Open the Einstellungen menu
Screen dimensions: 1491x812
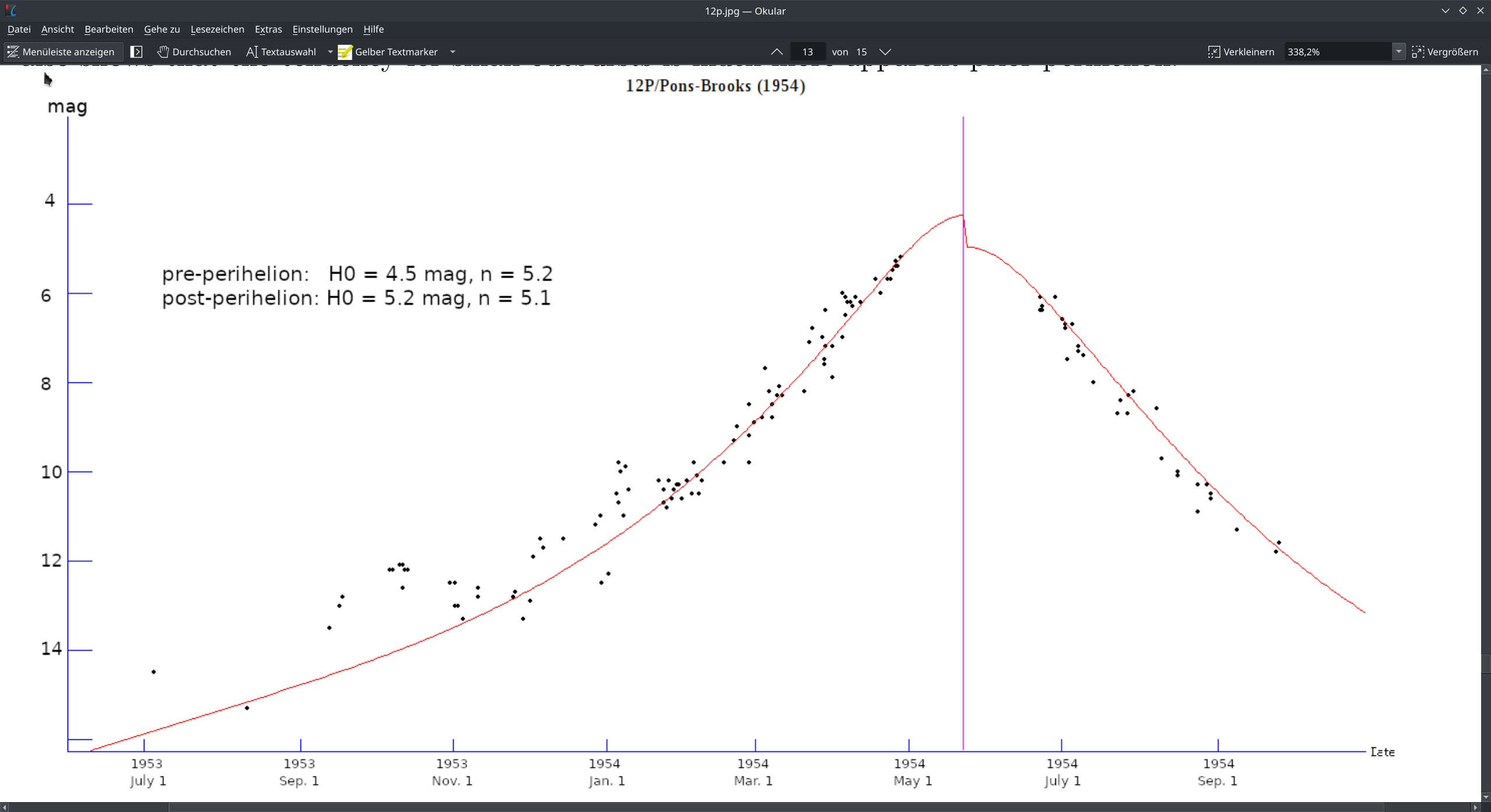[322, 29]
